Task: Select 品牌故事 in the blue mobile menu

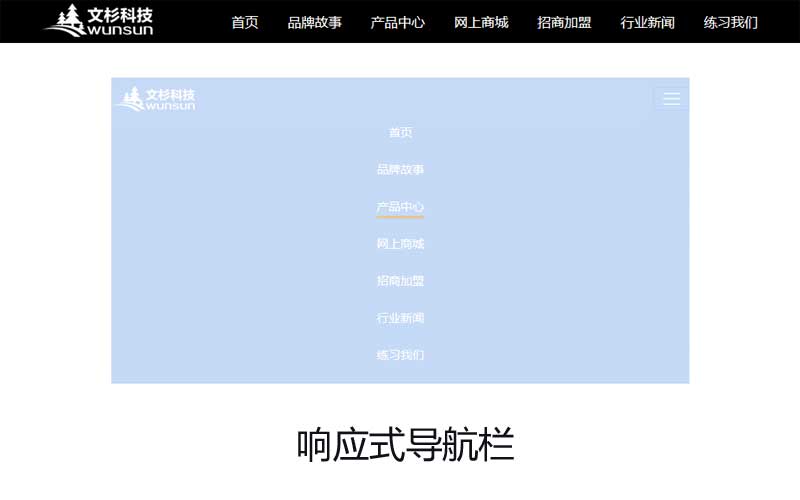Action: pyautogui.click(x=401, y=169)
